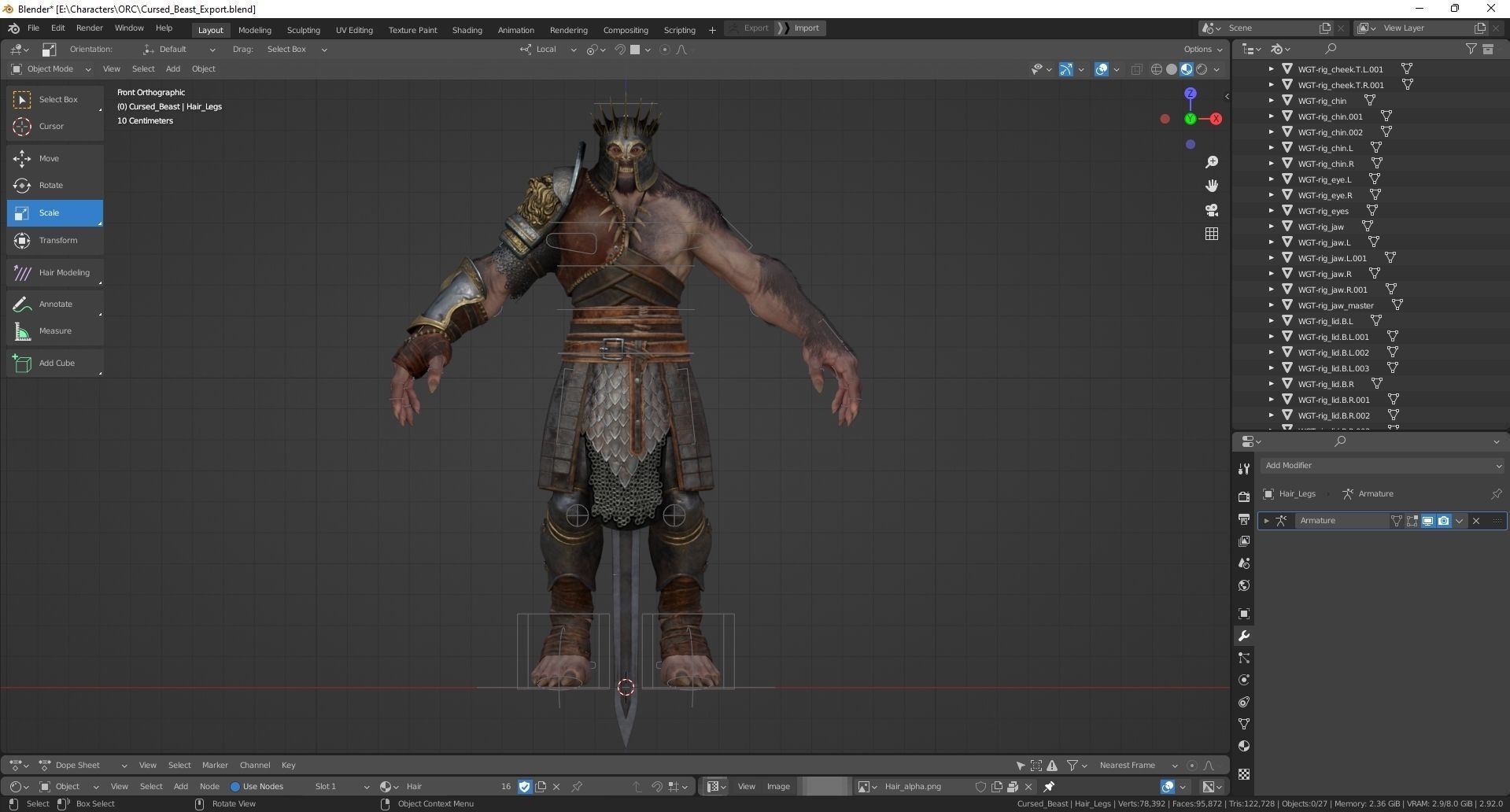Open the Output properties tab
Image resolution: width=1510 pixels, height=812 pixels.
[1244, 519]
